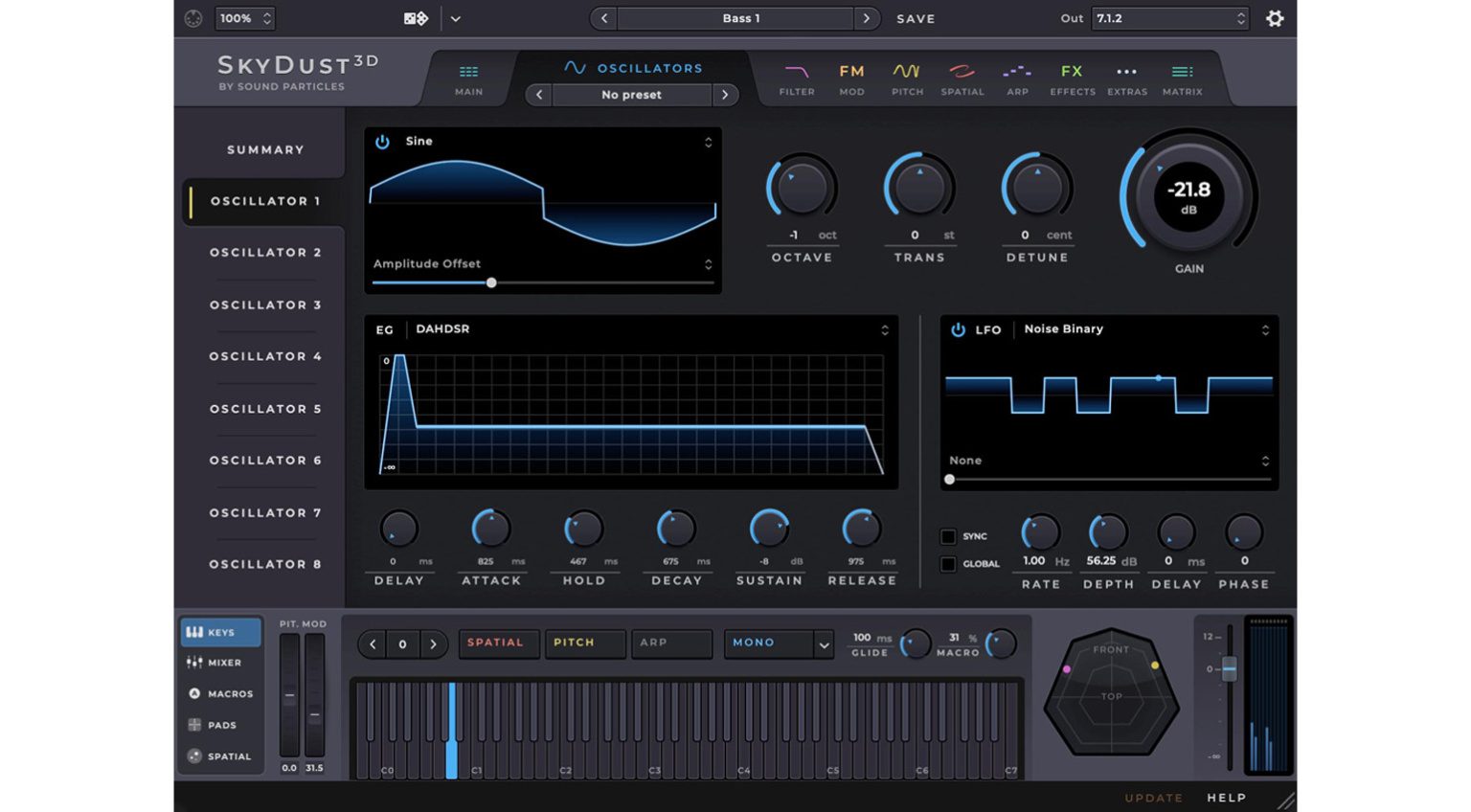Select the Pitch section icon
The width and height of the screenshot is (1471, 812).
click(906, 77)
